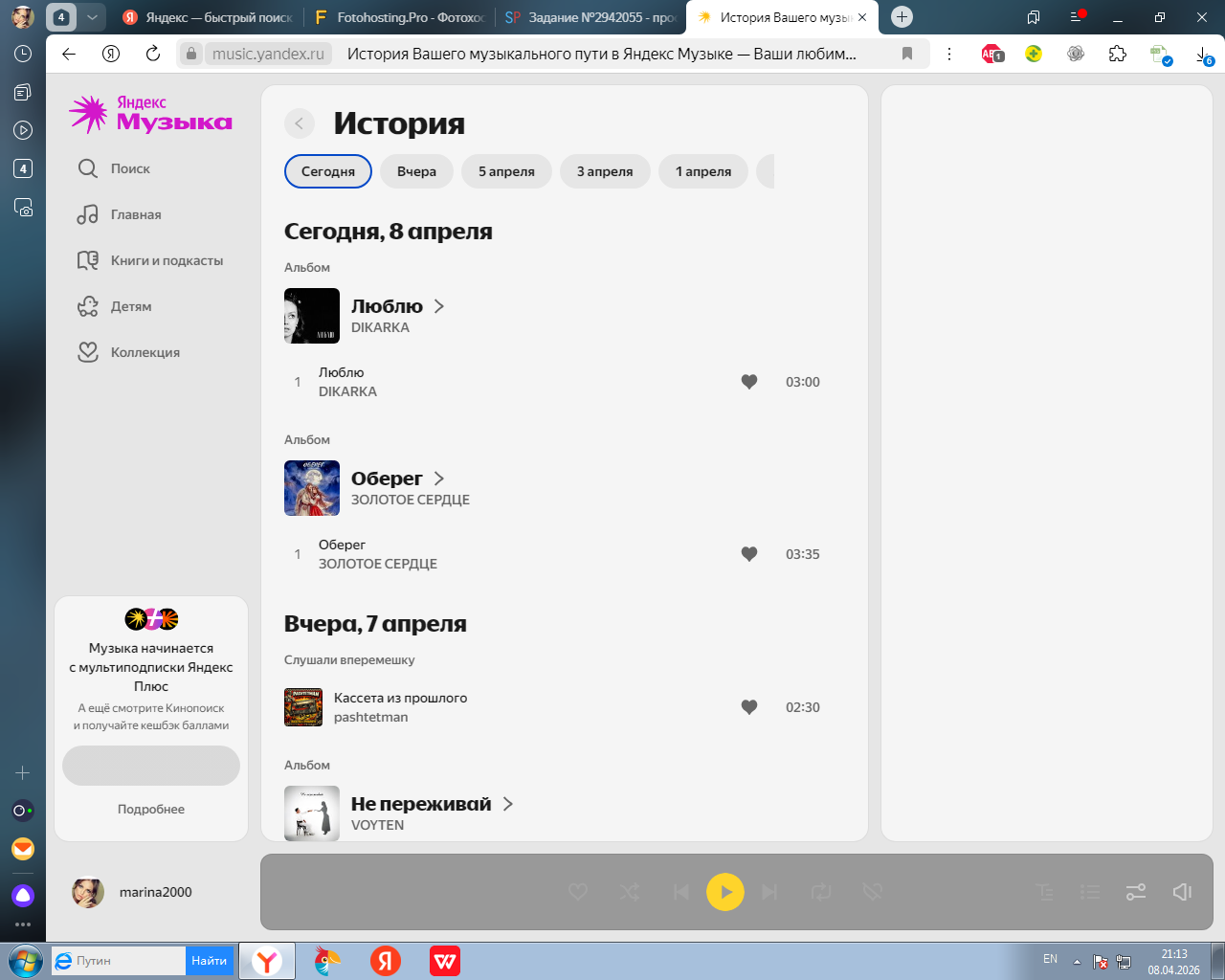Open the Оберег album cover
Viewport: 1225px width, 980px height.
312,488
